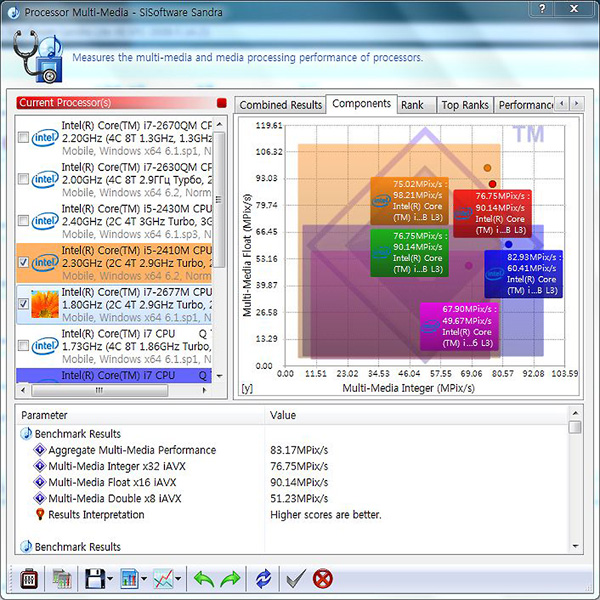
Task: Open the dropdown arrow next to the save icon
Action: coord(110,579)
